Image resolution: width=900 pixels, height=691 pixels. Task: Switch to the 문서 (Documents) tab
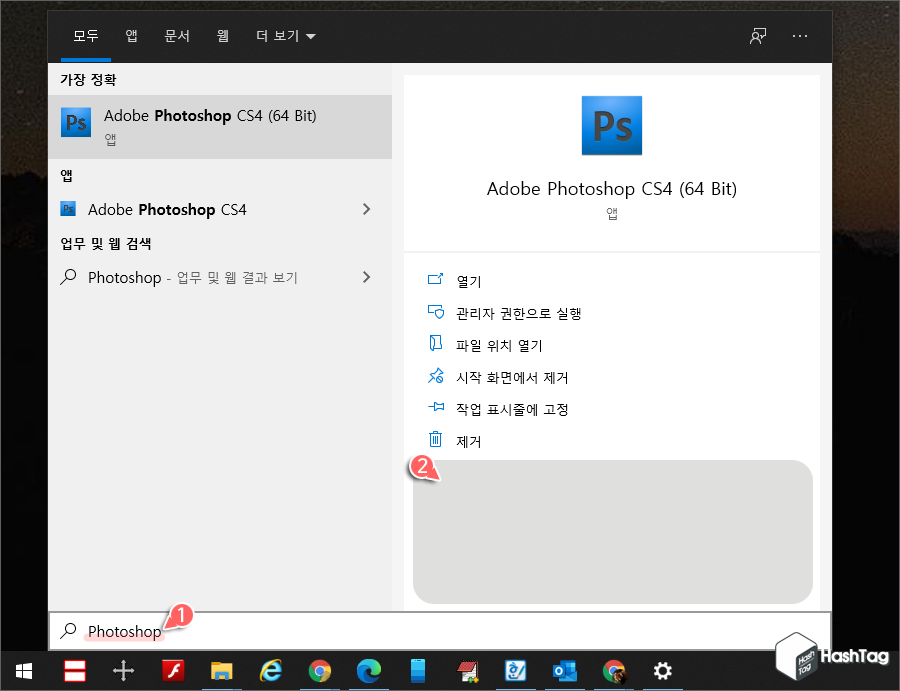coord(177,35)
